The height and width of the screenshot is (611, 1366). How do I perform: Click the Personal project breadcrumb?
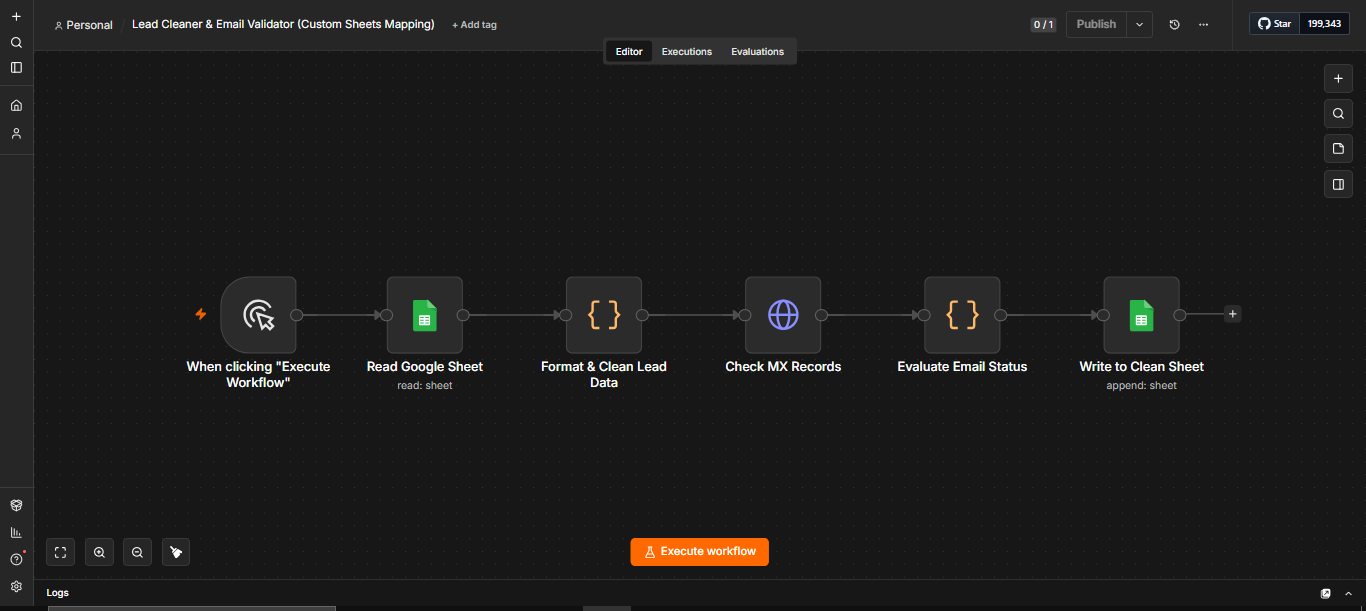(x=83, y=25)
